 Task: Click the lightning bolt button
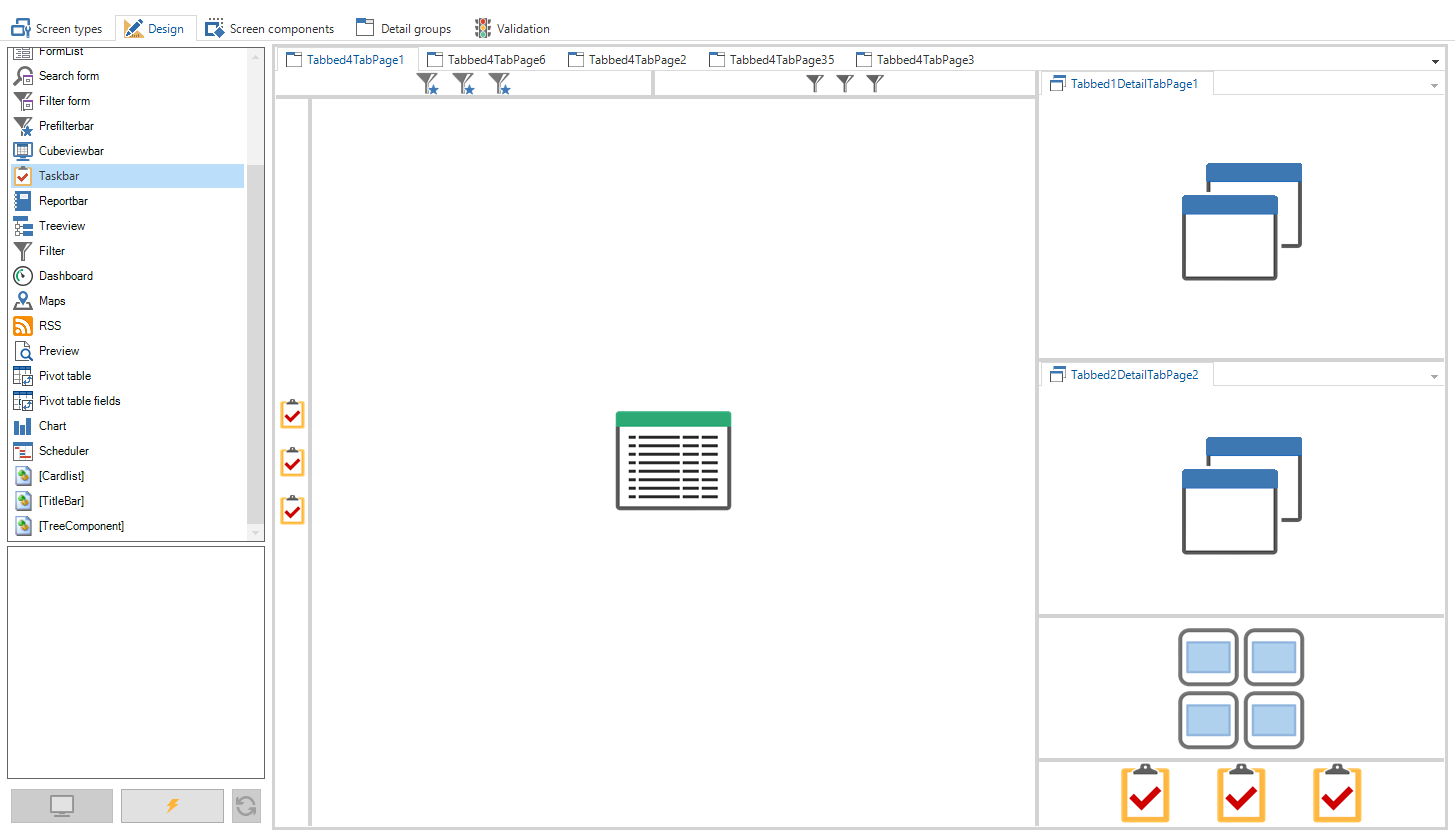pos(172,805)
